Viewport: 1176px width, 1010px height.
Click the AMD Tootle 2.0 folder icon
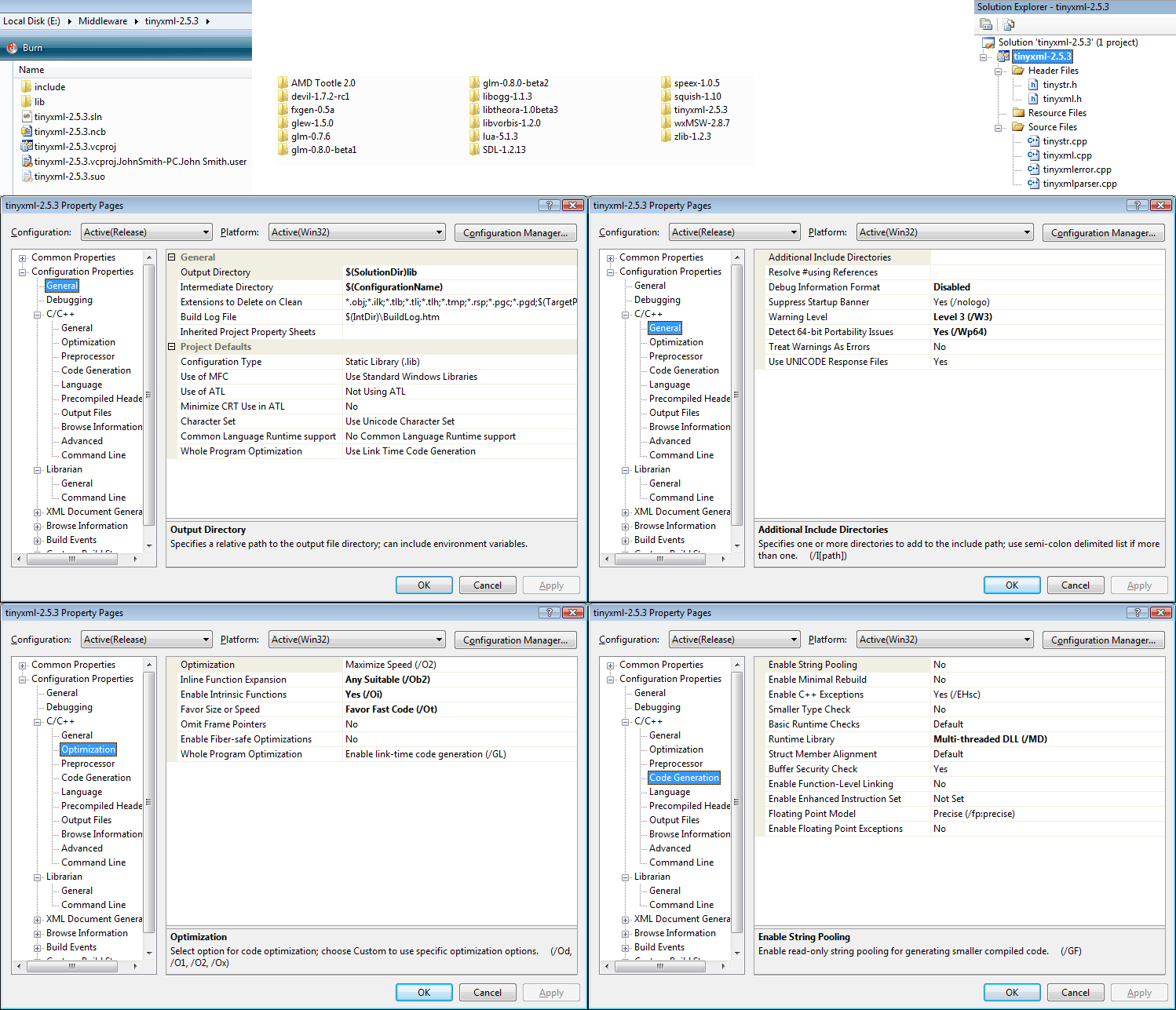tap(283, 83)
